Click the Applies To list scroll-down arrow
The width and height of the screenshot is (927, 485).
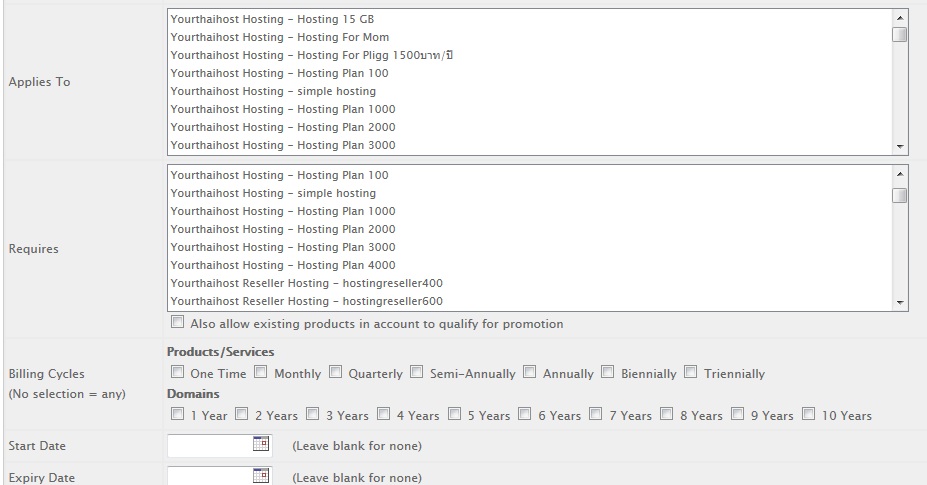pyautogui.click(x=900, y=146)
